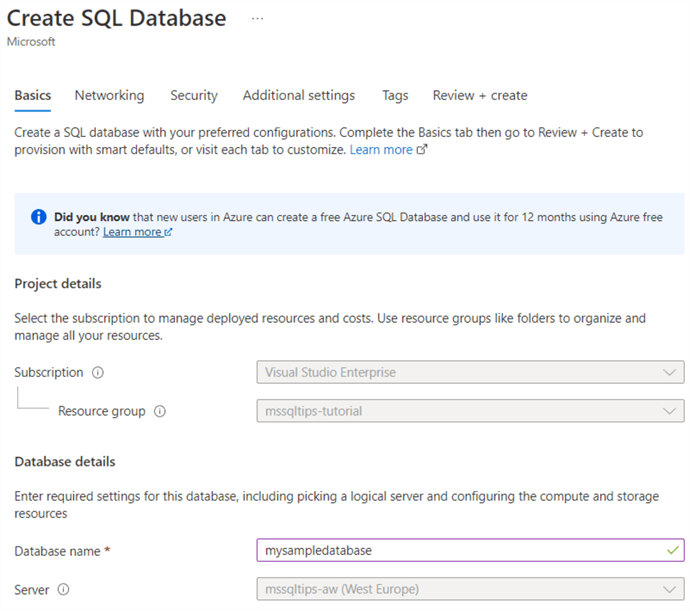This screenshot has width=690, height=611.
Task: Open the Subscription dropdown
Action: 470,373
